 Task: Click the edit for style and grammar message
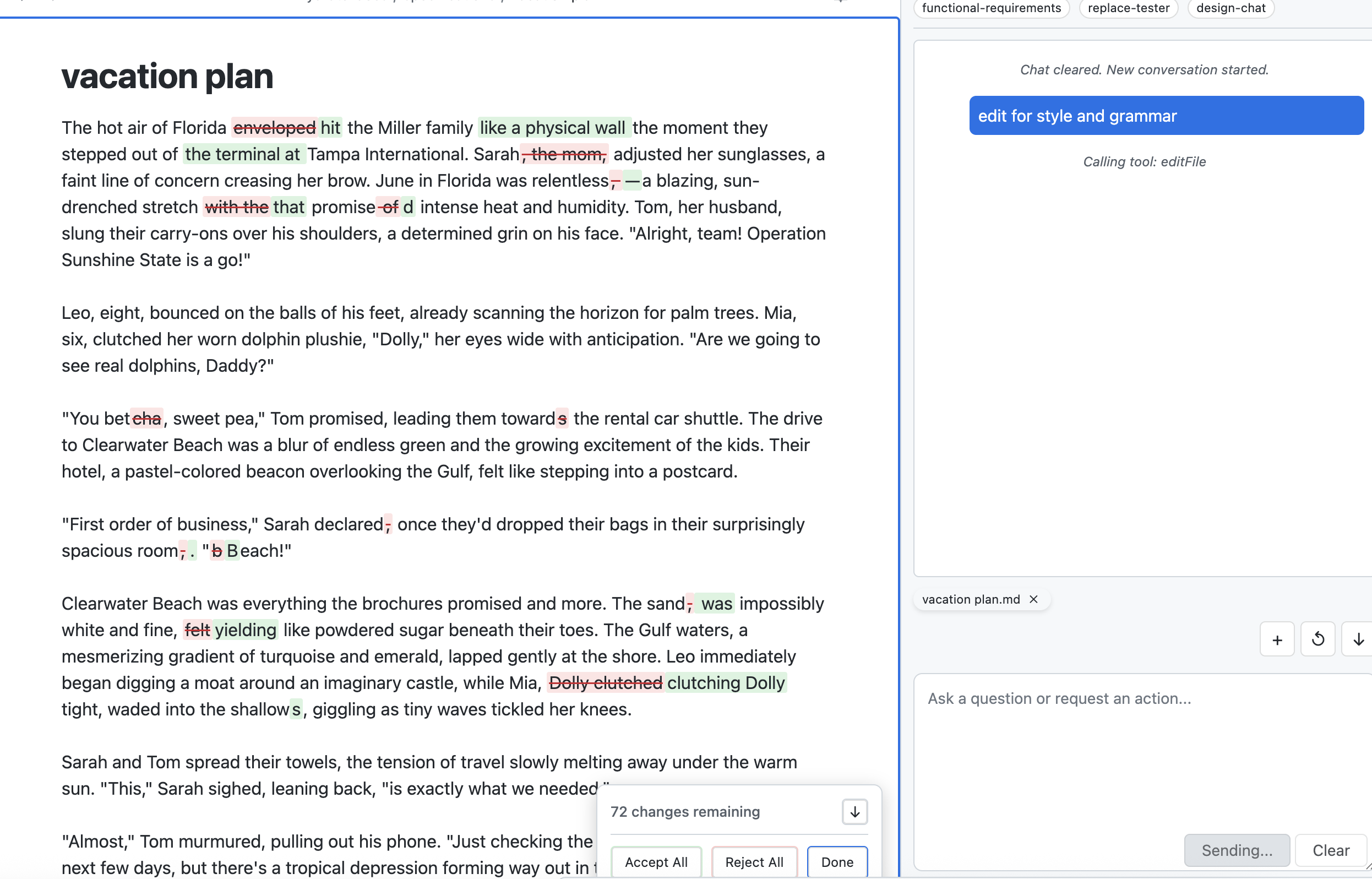[1166, 115]
